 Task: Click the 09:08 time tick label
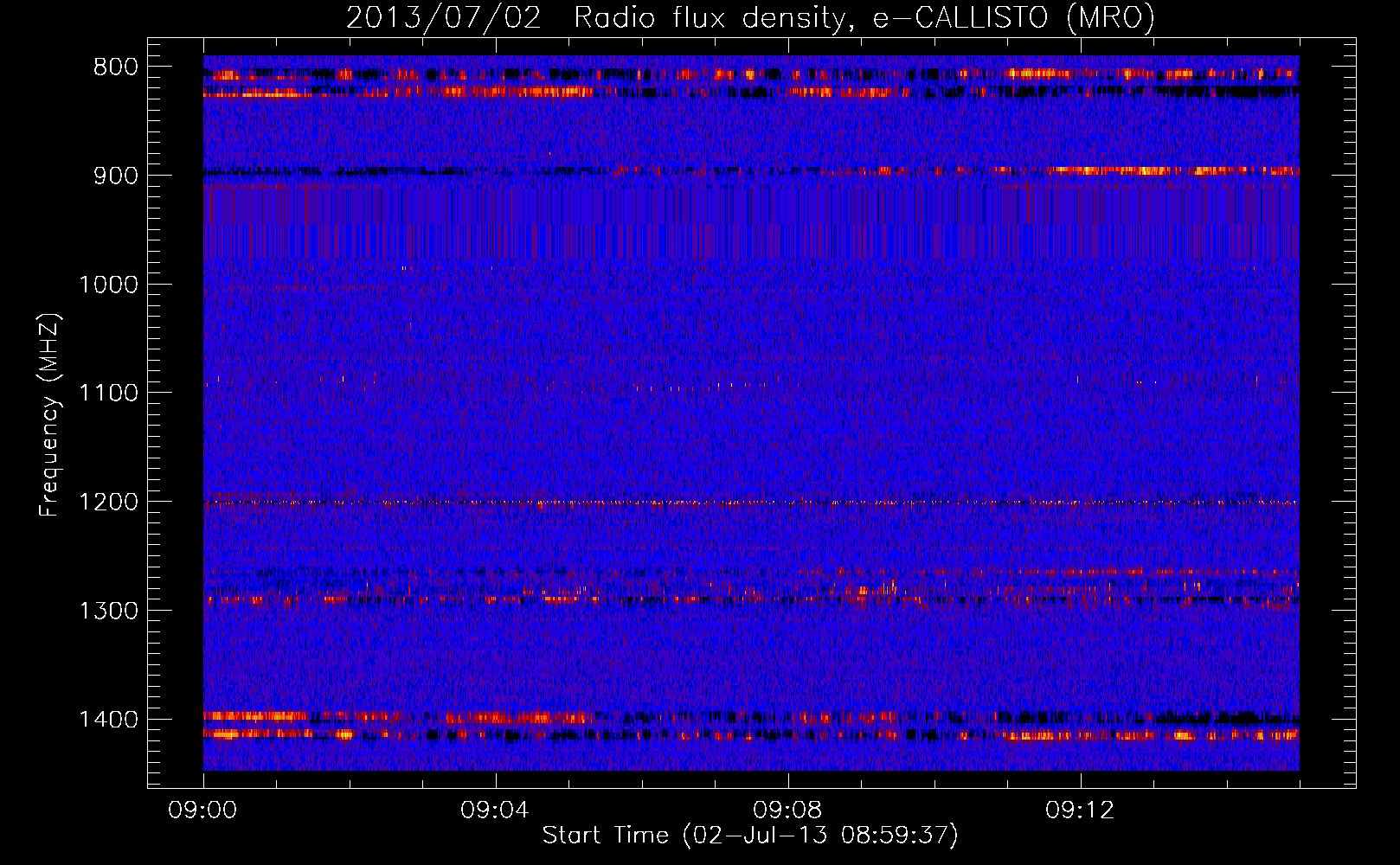pyautogui.click(x=788, y=811)
